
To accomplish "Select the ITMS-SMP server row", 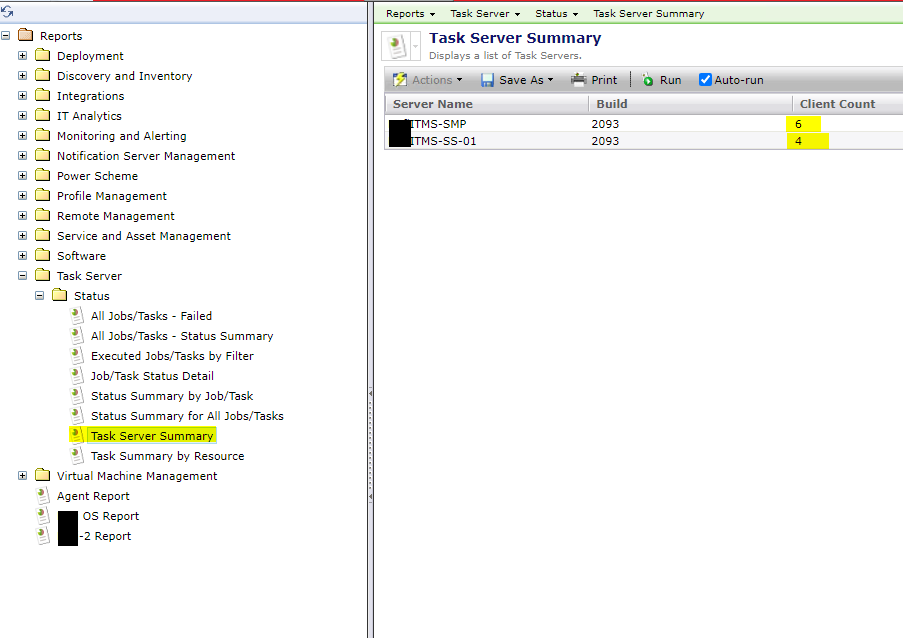I will pyautogui.click(x=644, y=124).
